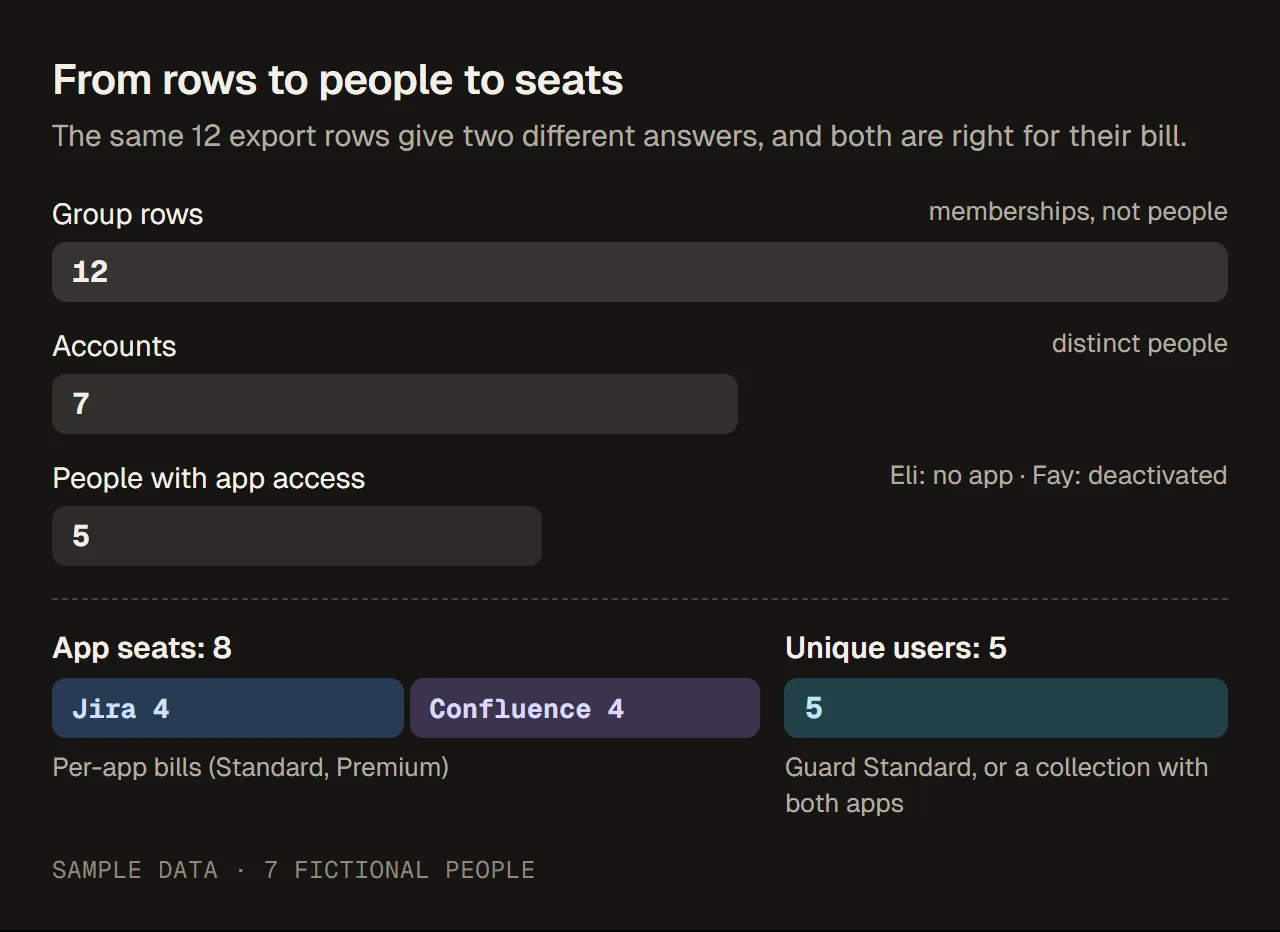1280x932 pixels.
Task: Click the 'App seats: 8' heading
Action: (x=142, y=648)
